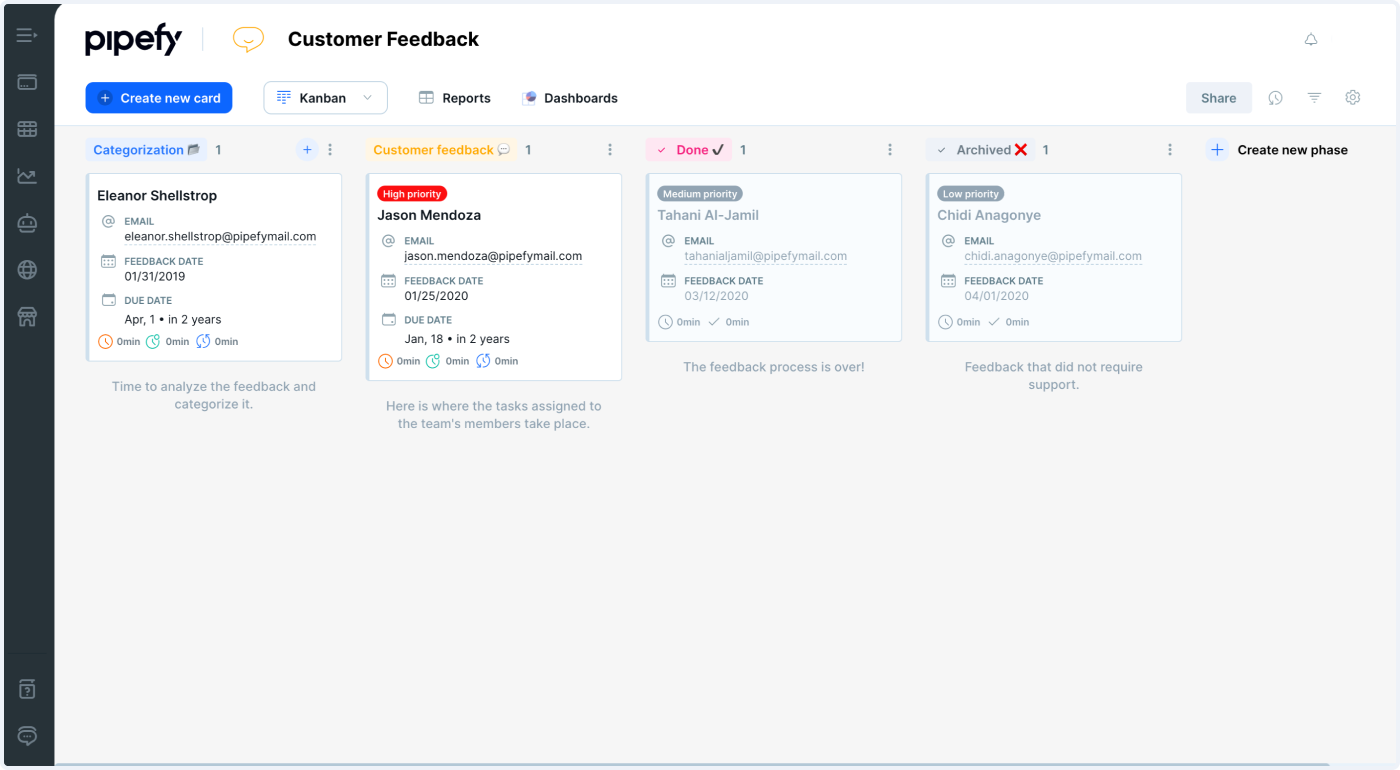Click the notifications bell icon
The width and height of the screenshot is (1400, 770).
click(1311, 39)
